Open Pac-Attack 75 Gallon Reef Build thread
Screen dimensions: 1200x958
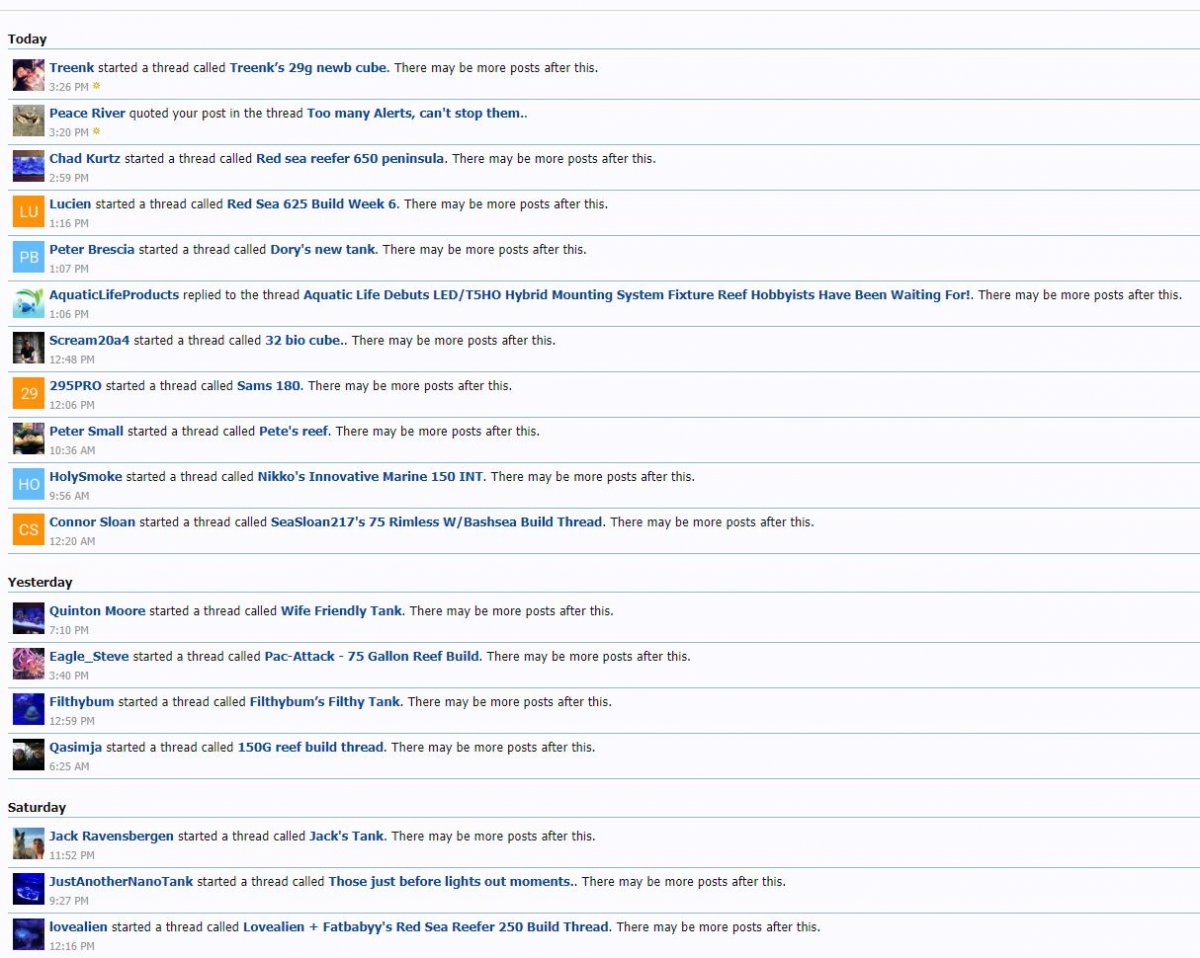[x=372, y=656]
